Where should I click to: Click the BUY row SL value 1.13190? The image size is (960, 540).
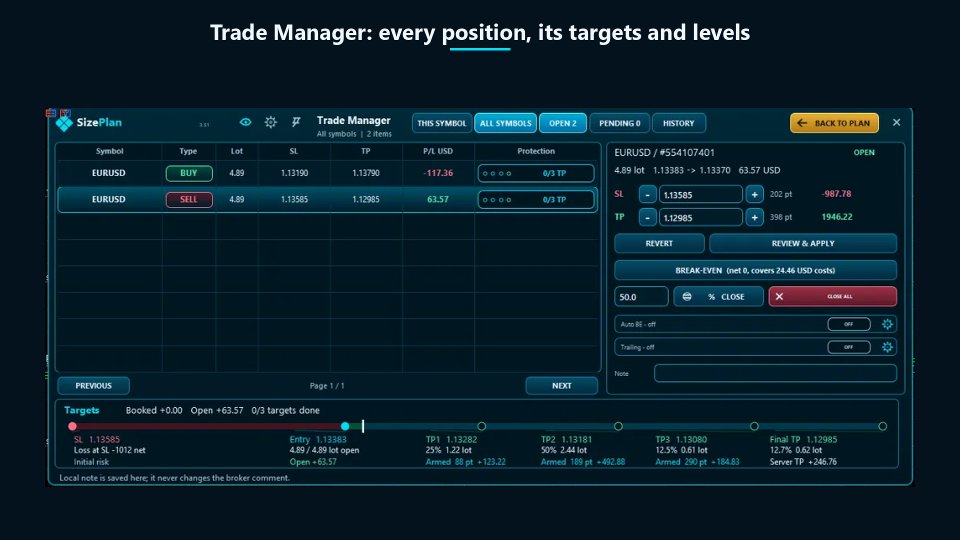pos(294,173)
